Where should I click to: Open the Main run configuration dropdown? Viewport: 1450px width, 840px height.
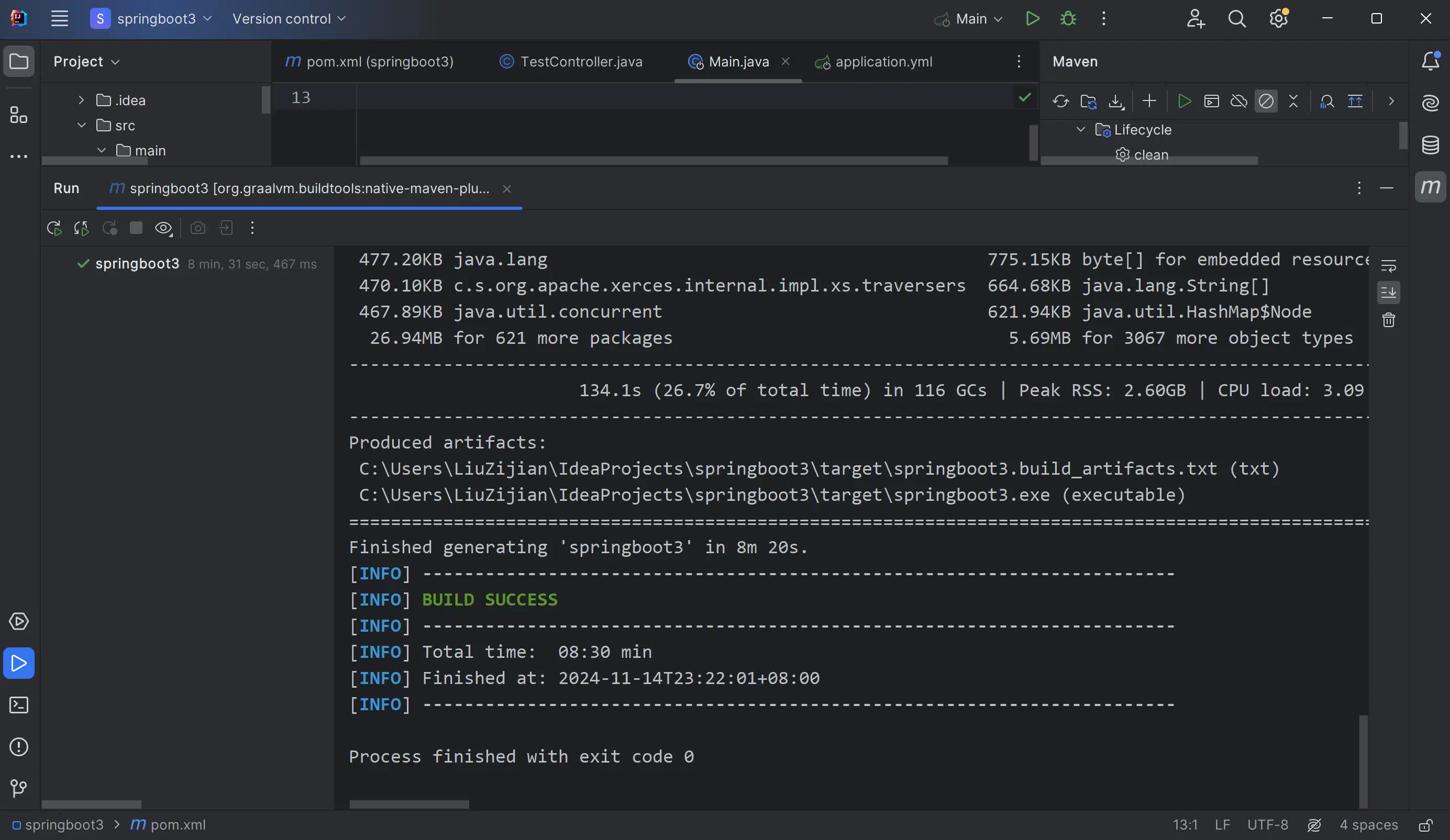969,18
